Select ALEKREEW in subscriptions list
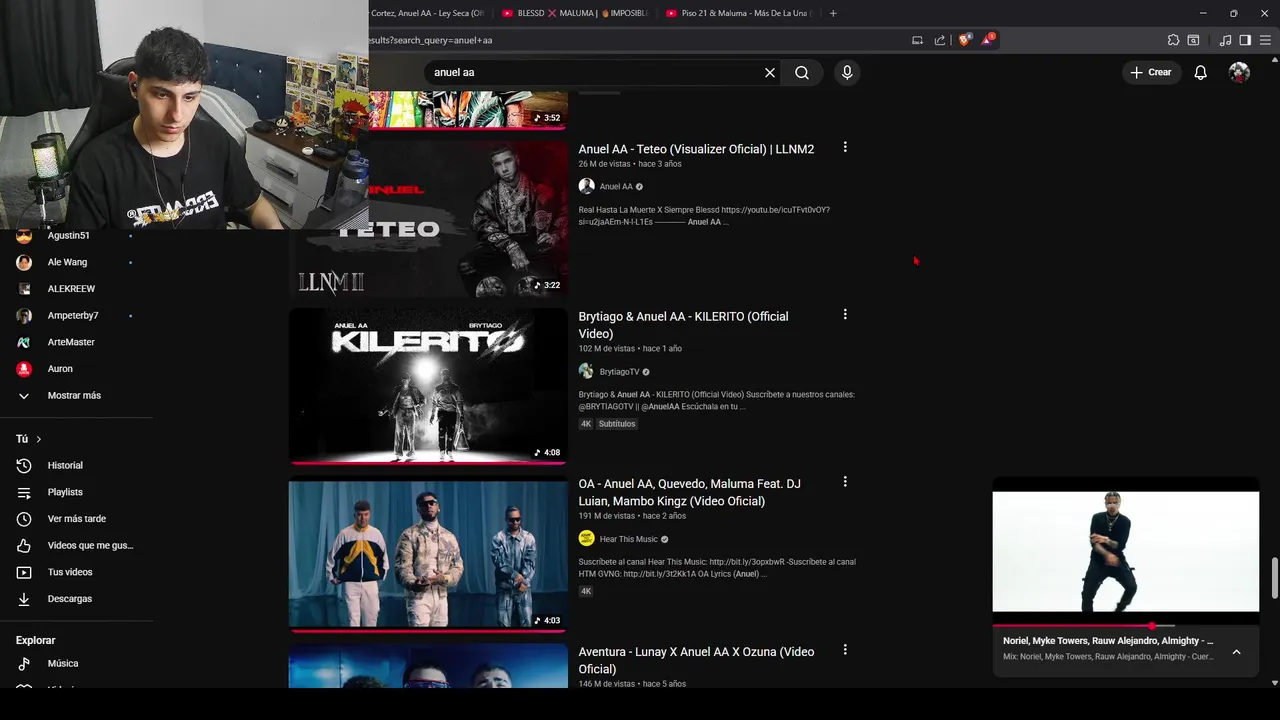1280x720 pixels. pyautogui.click(x=71, y=289)
